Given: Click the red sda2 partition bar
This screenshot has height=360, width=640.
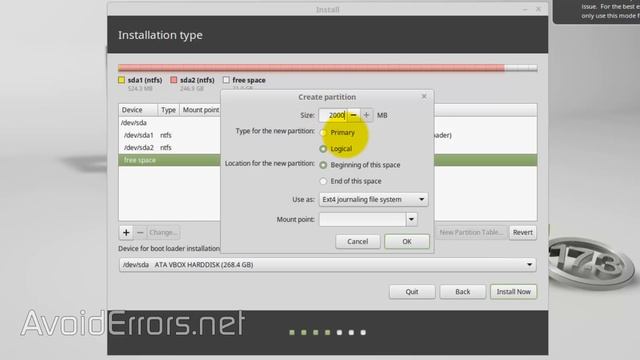Looking at the screenshot, I should pyautogui.click(x=312, y=68).
